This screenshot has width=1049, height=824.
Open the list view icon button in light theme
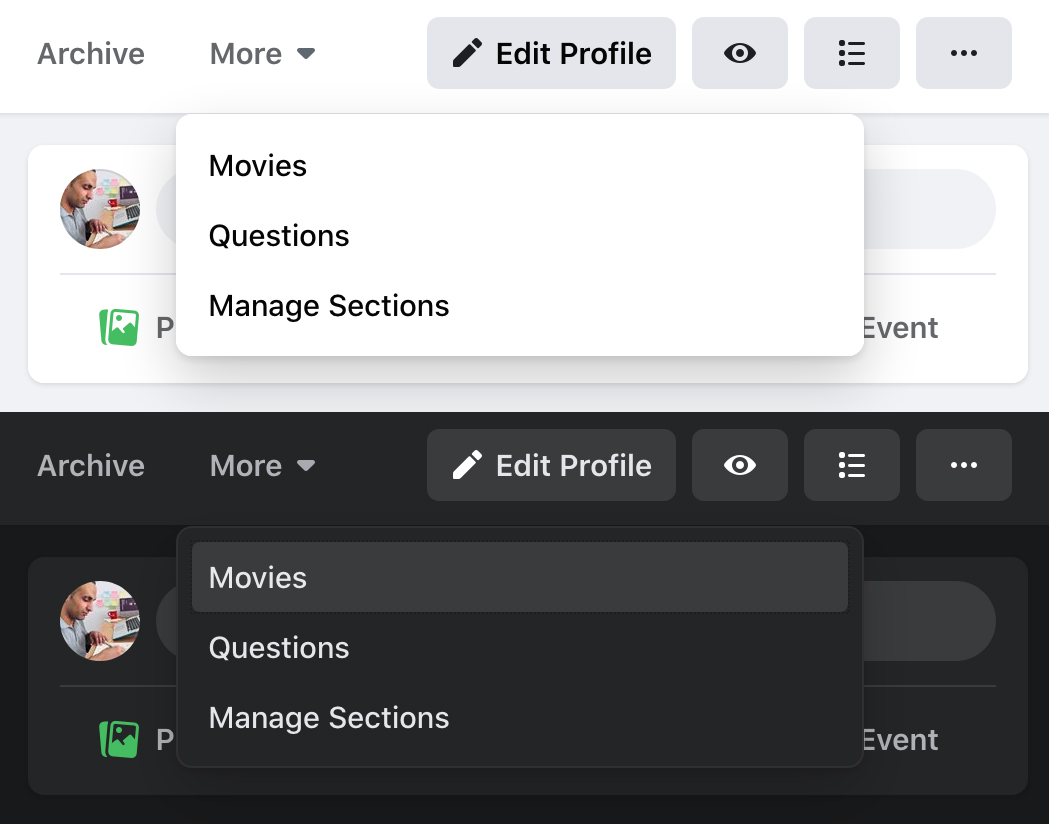851,53
